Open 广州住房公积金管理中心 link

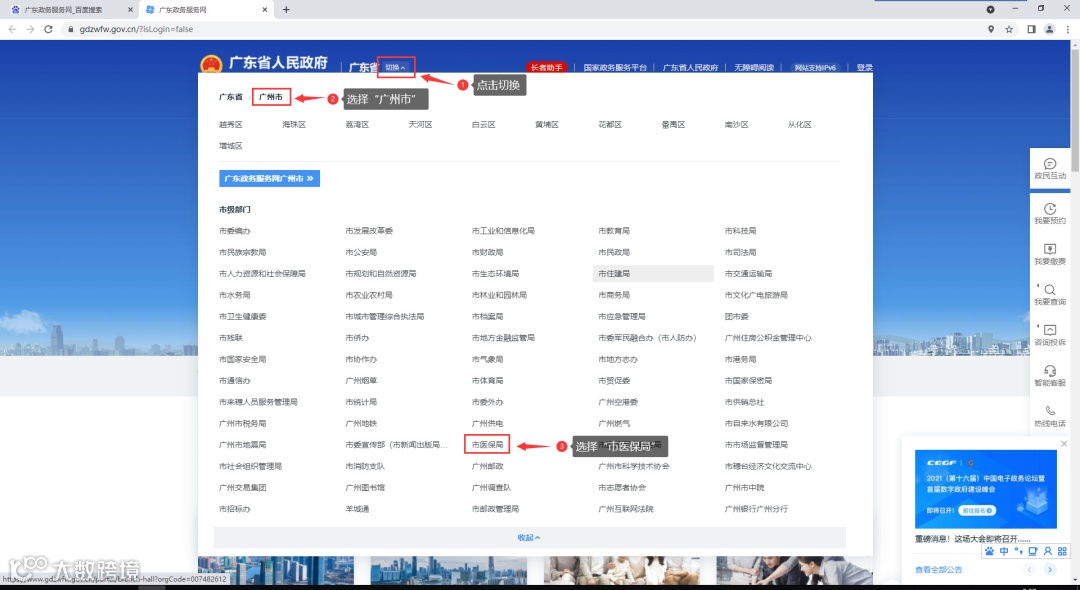(768, 338)
